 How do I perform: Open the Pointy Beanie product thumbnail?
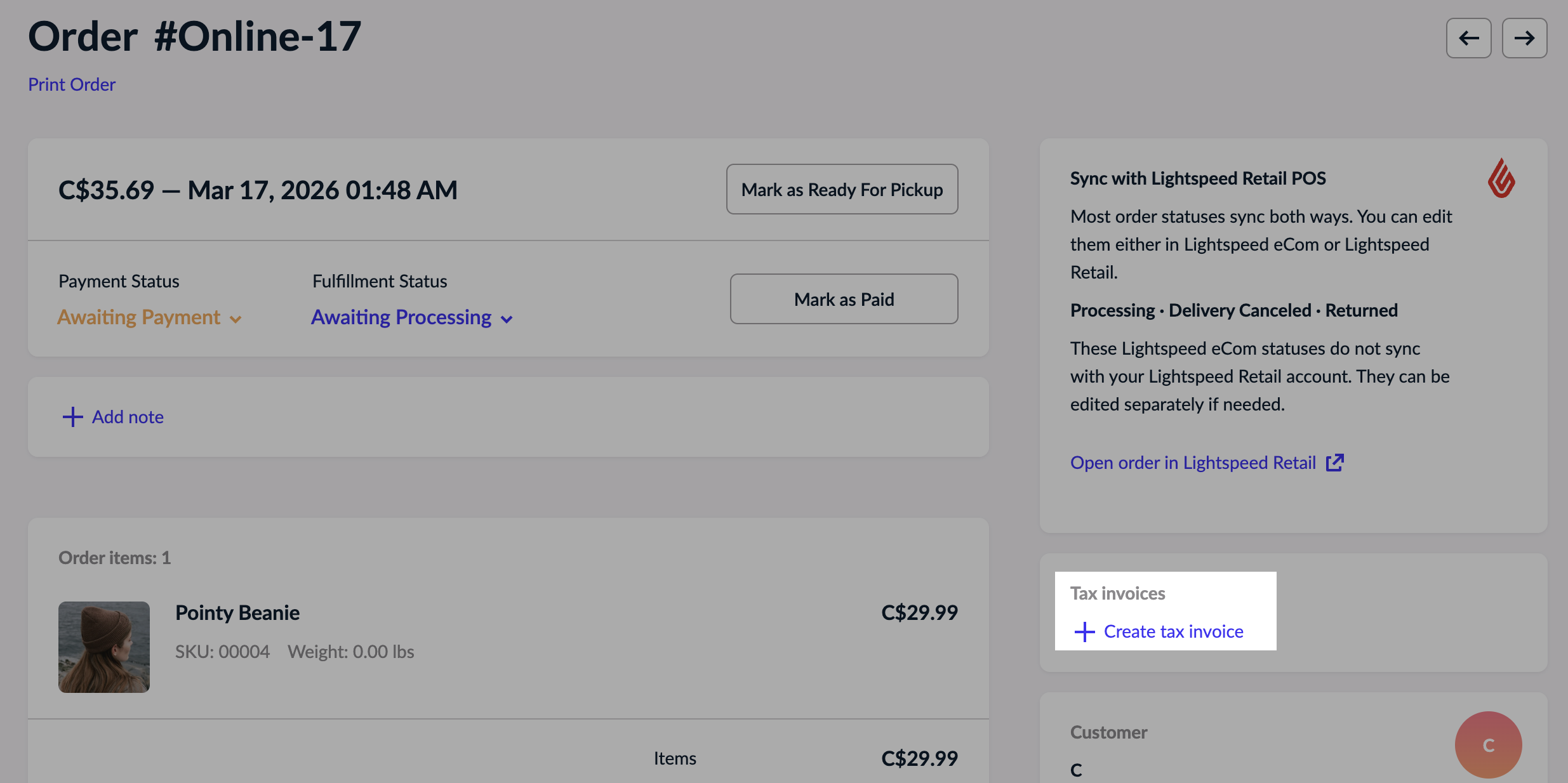click(104, 647)
